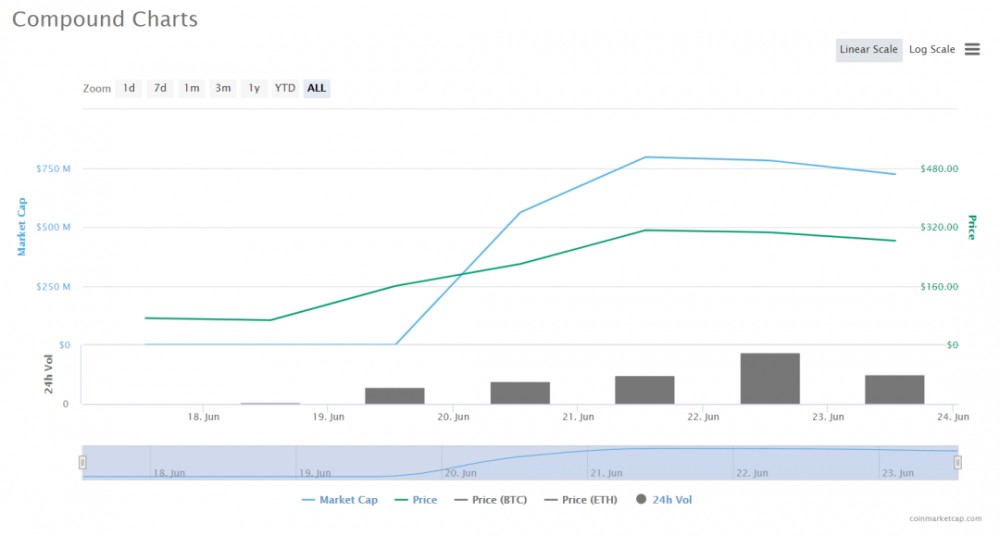Screen dimensions: 1000x536
Task: Switch chart to Linear Scale
Action: 868,50
